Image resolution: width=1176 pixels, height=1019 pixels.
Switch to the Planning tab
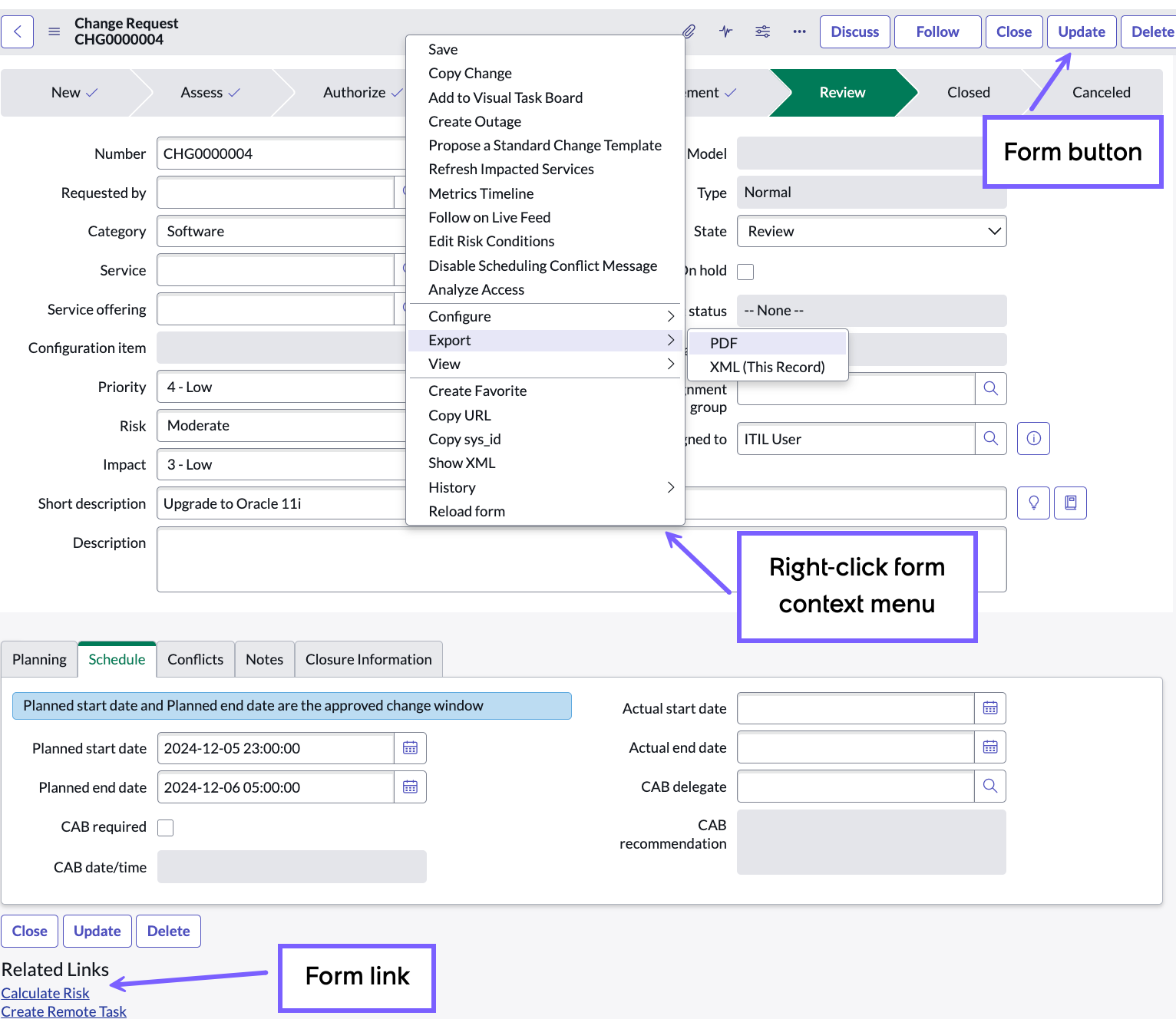tap(39, 659)
